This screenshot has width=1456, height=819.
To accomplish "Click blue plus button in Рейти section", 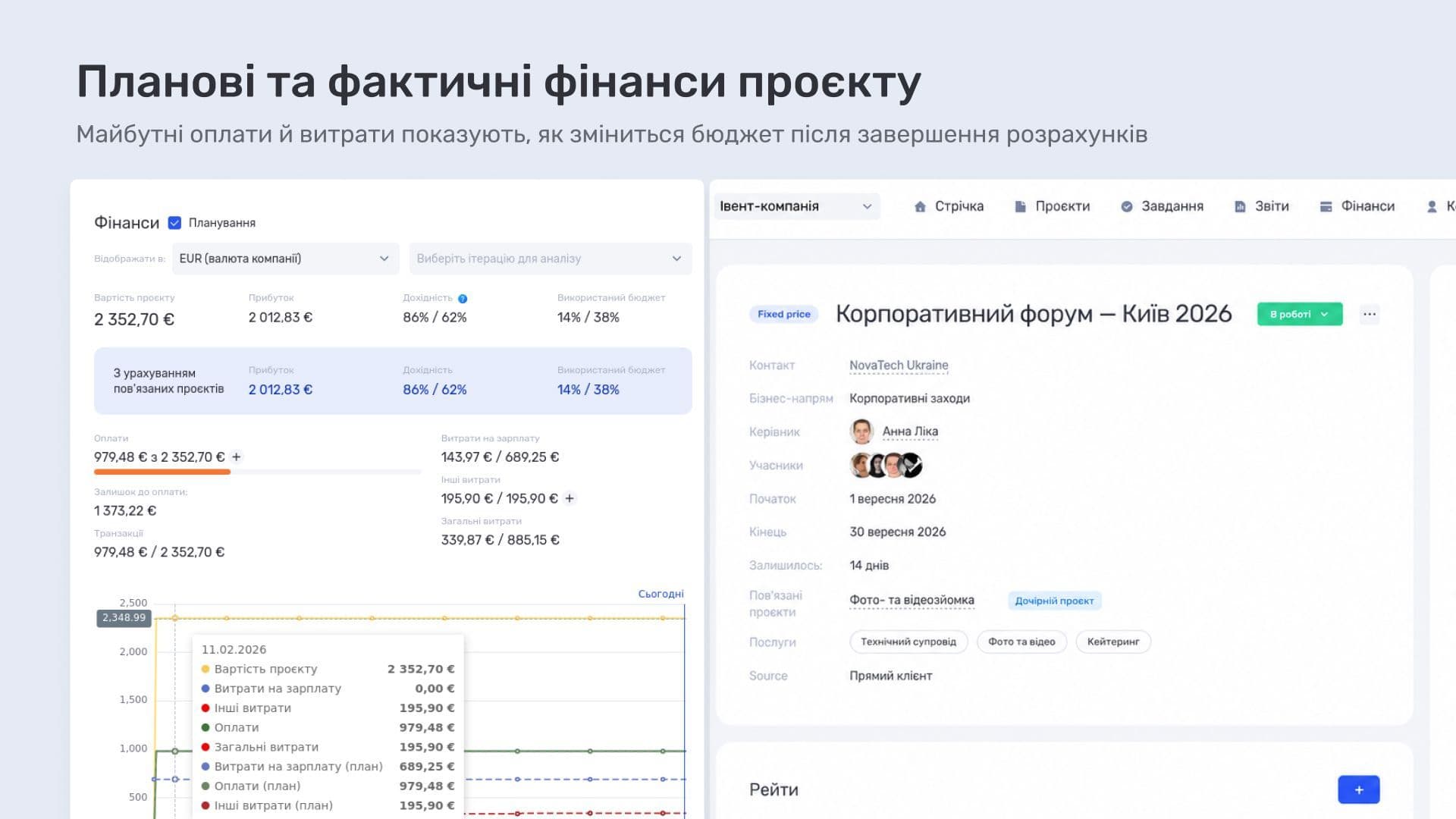I will [x=1358, y=789].
